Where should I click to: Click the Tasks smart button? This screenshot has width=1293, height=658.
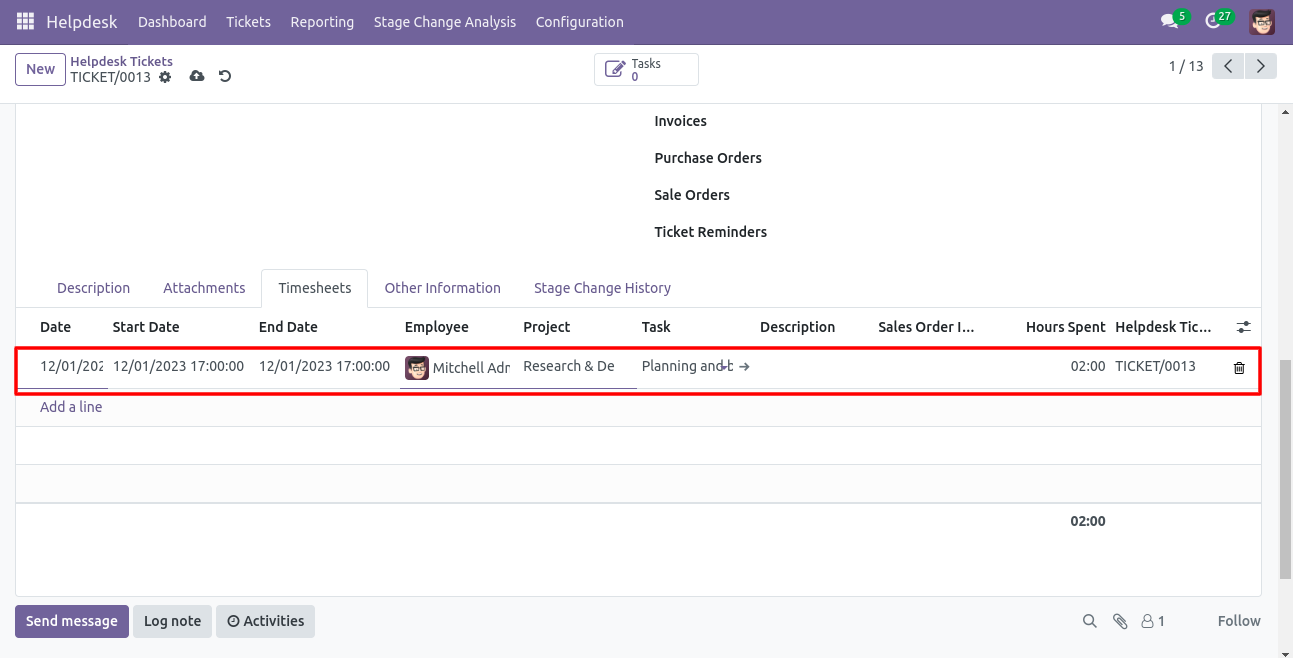tap(646, 69)
